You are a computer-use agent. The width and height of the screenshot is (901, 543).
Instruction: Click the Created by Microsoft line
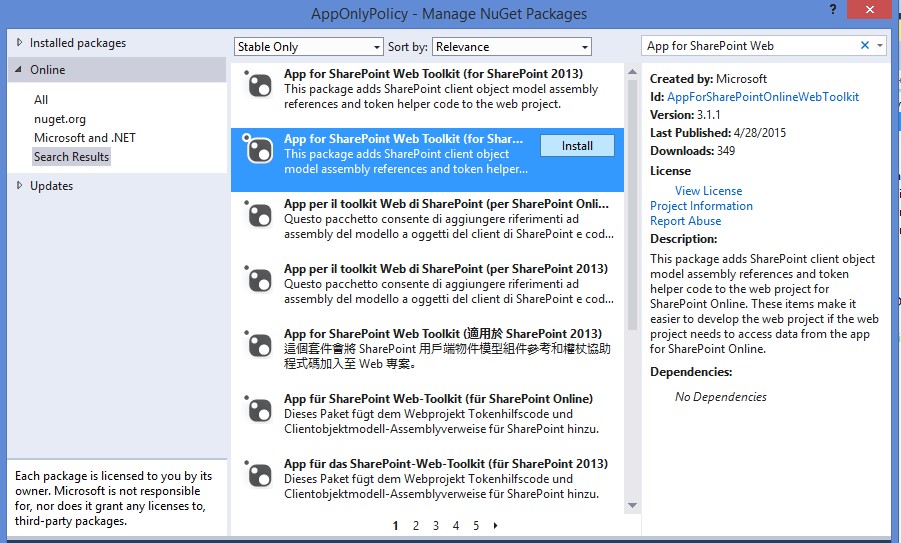coord(708,79)
